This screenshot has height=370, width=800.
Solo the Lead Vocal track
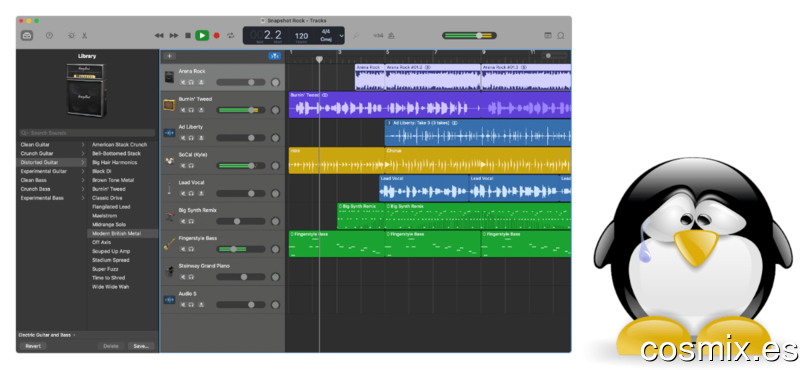point(191,193)
